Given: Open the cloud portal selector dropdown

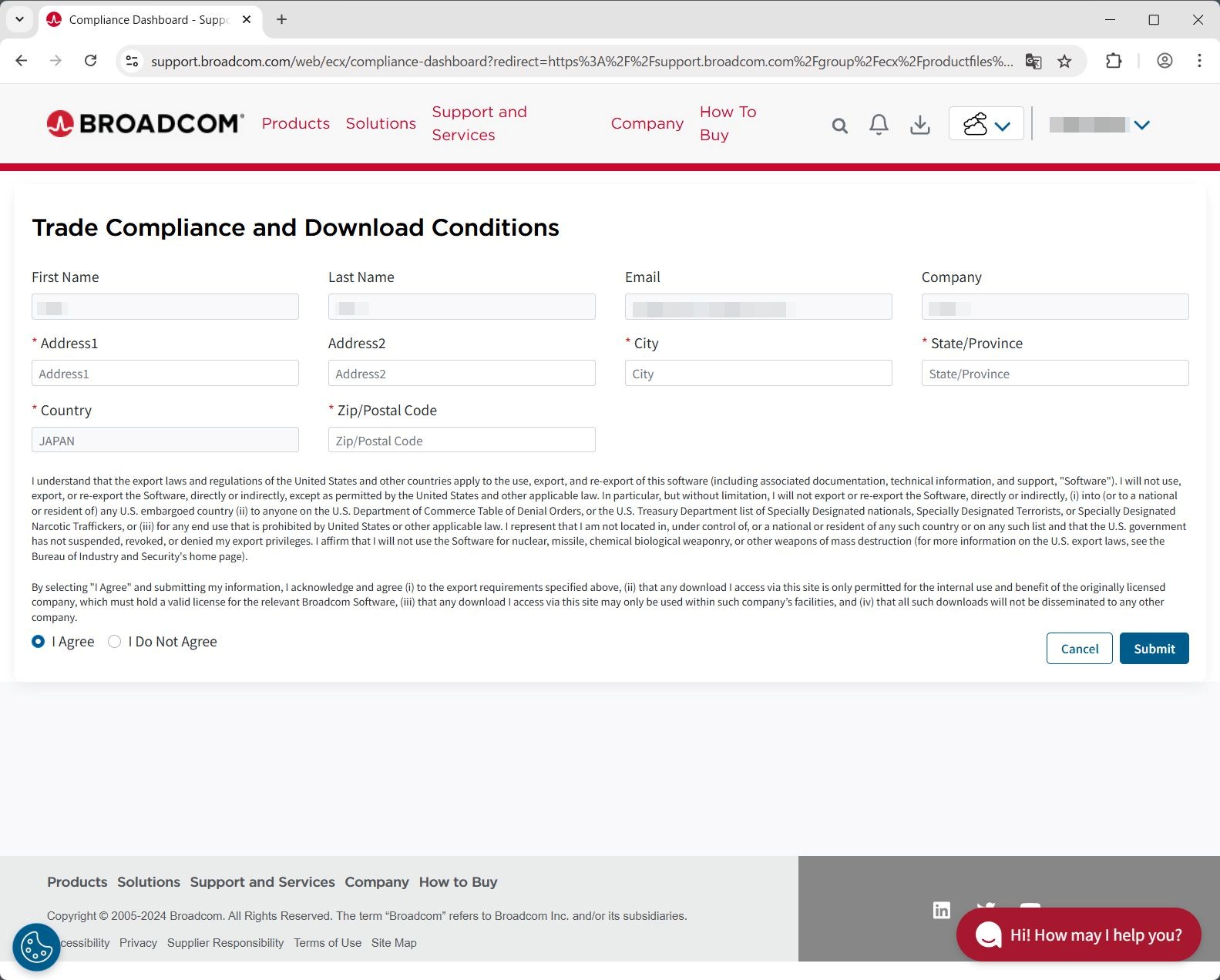Looking at the screenshot, I should [986, 124].
